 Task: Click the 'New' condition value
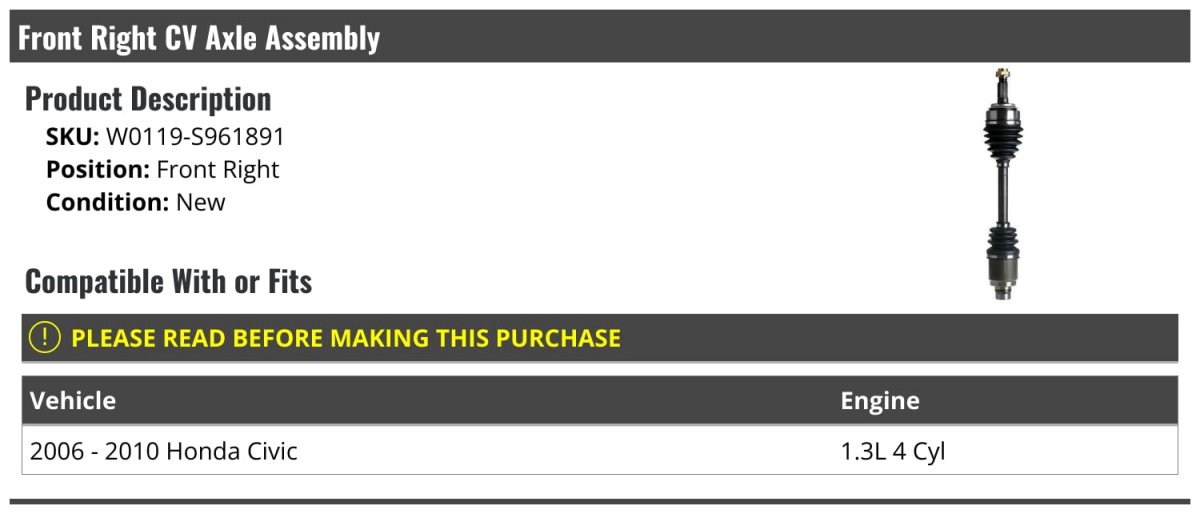click(x=201, y=202)
